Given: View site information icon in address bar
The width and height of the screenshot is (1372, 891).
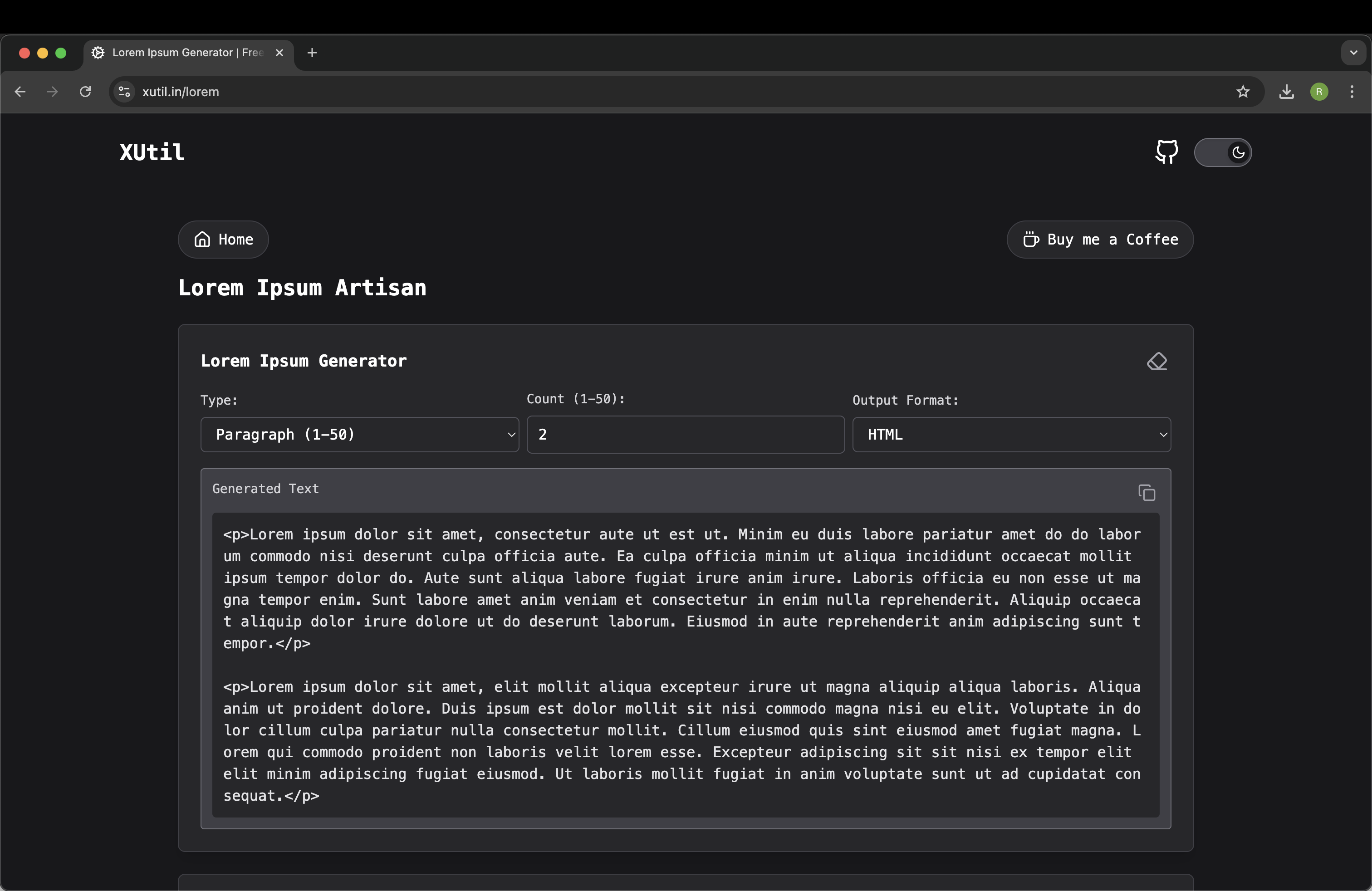Looking at the screenshot, I should (x=124, y=92).
